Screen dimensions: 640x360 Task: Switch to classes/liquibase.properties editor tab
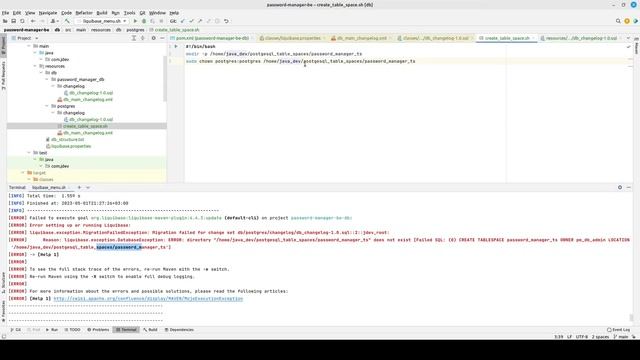point(292,38)
